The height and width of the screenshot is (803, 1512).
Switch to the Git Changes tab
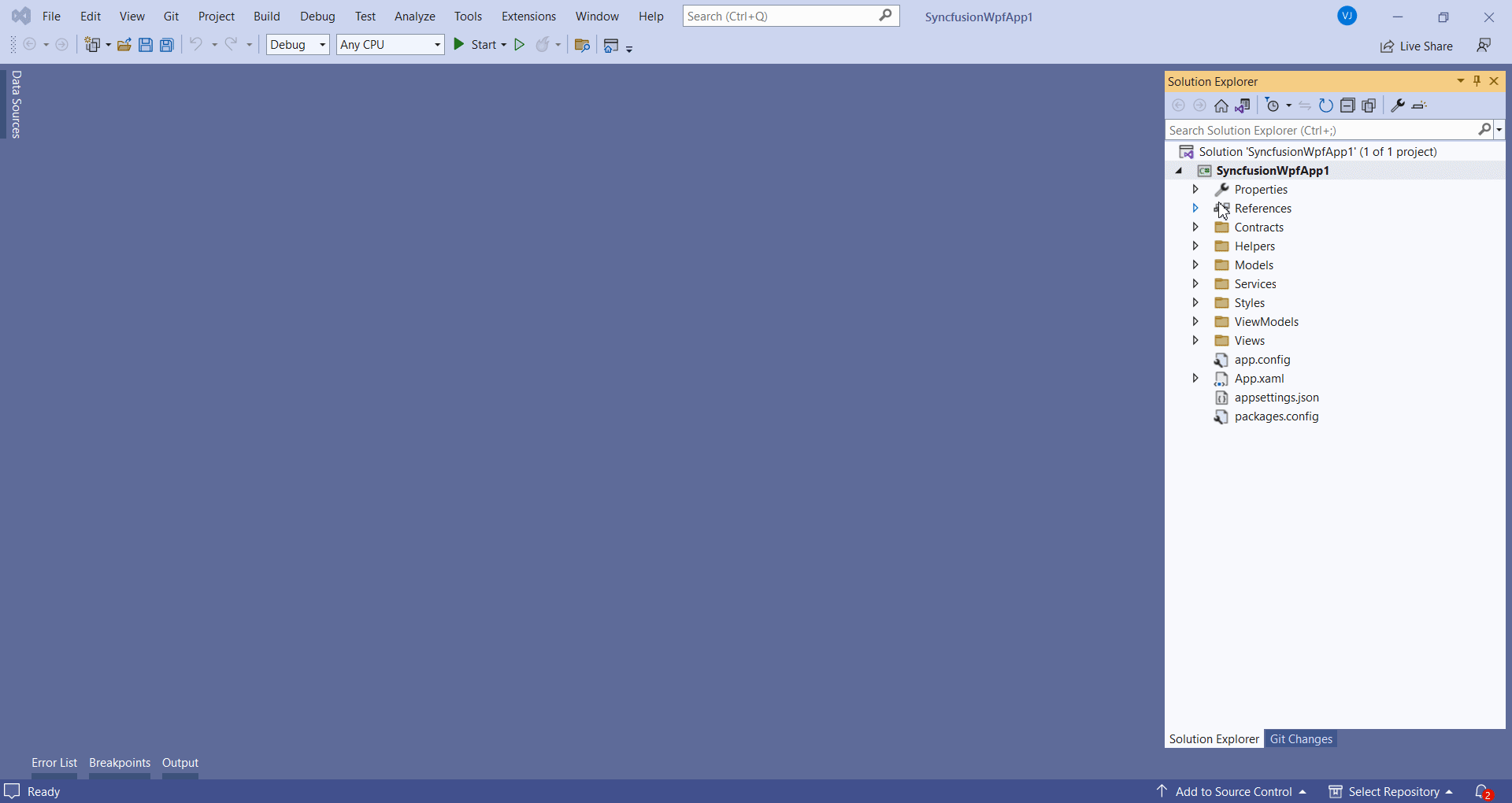tap(1301, 738)
